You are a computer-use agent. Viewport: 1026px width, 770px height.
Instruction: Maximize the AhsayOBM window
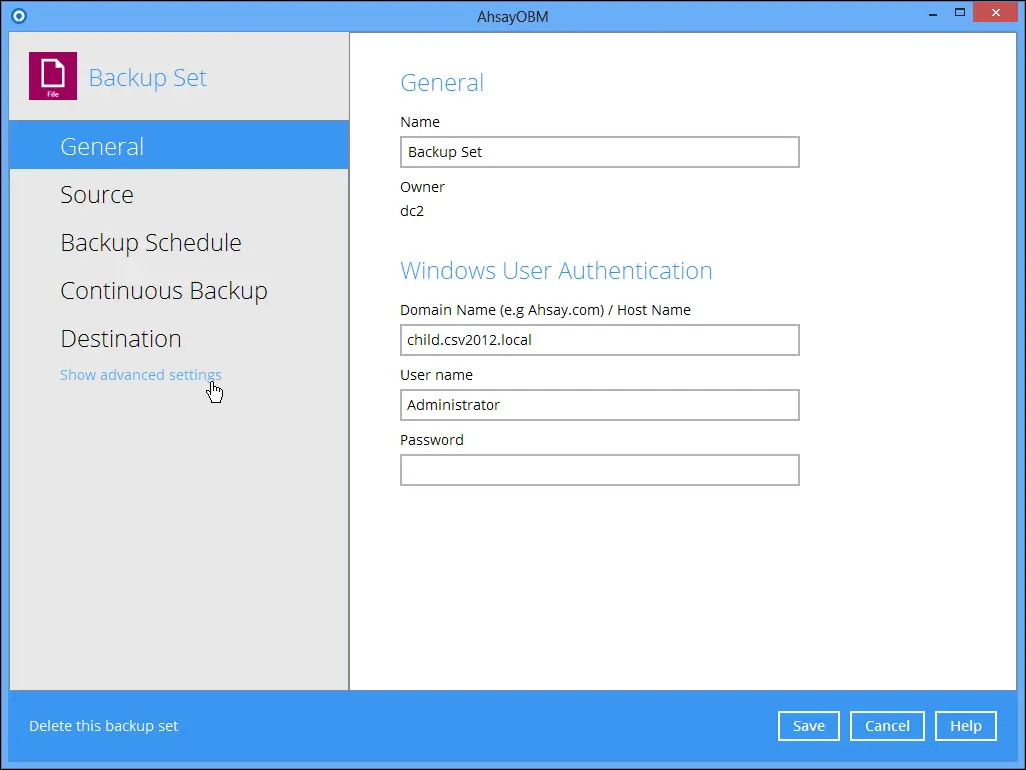960,13
